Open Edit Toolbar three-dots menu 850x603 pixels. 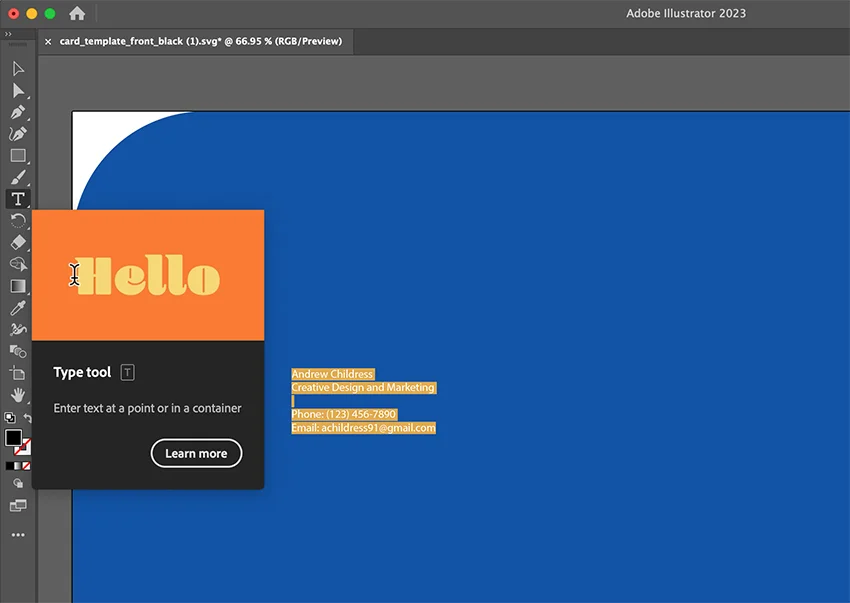18,535
